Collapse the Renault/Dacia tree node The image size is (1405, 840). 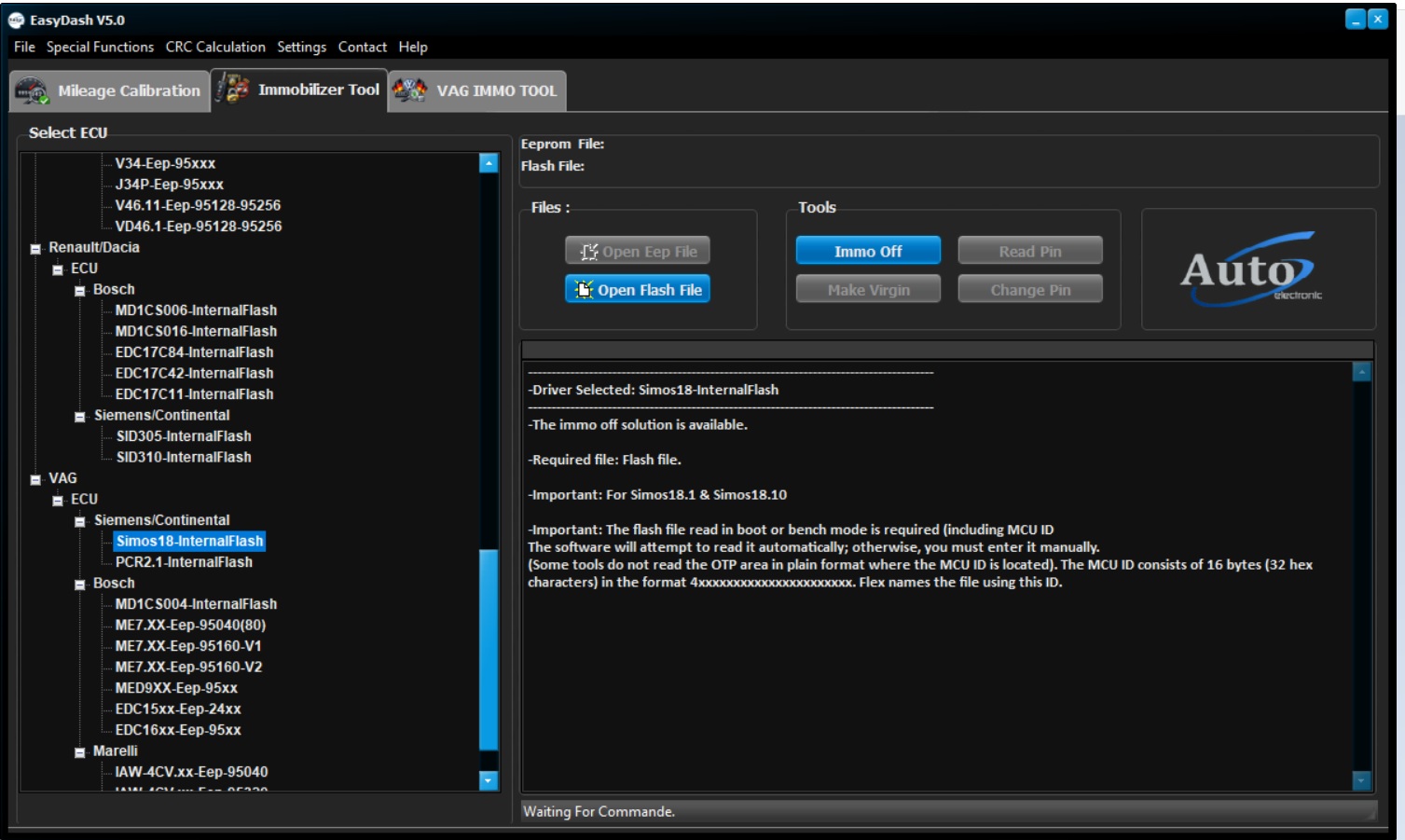35,249
